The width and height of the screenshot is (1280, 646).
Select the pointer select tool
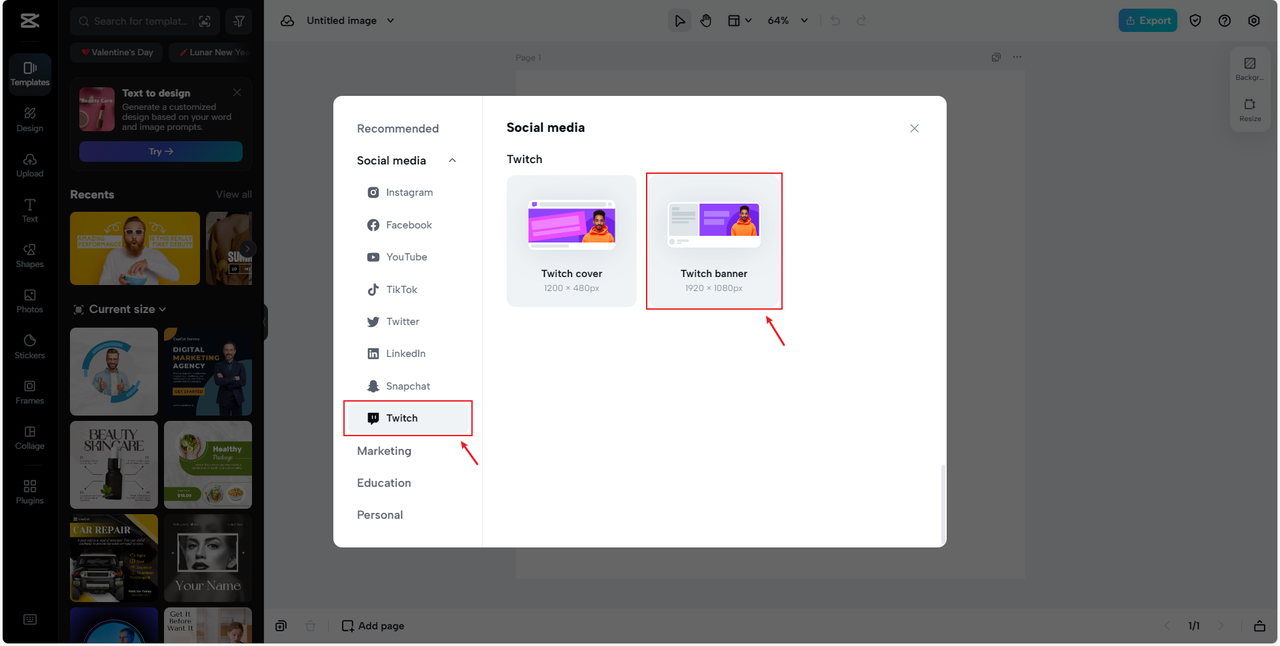coord(680,20)
